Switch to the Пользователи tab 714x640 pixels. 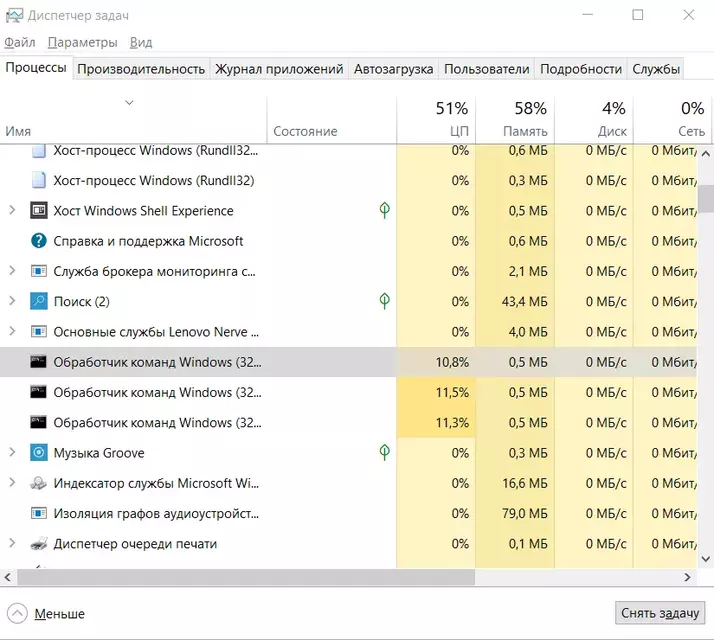coord(486,69)
